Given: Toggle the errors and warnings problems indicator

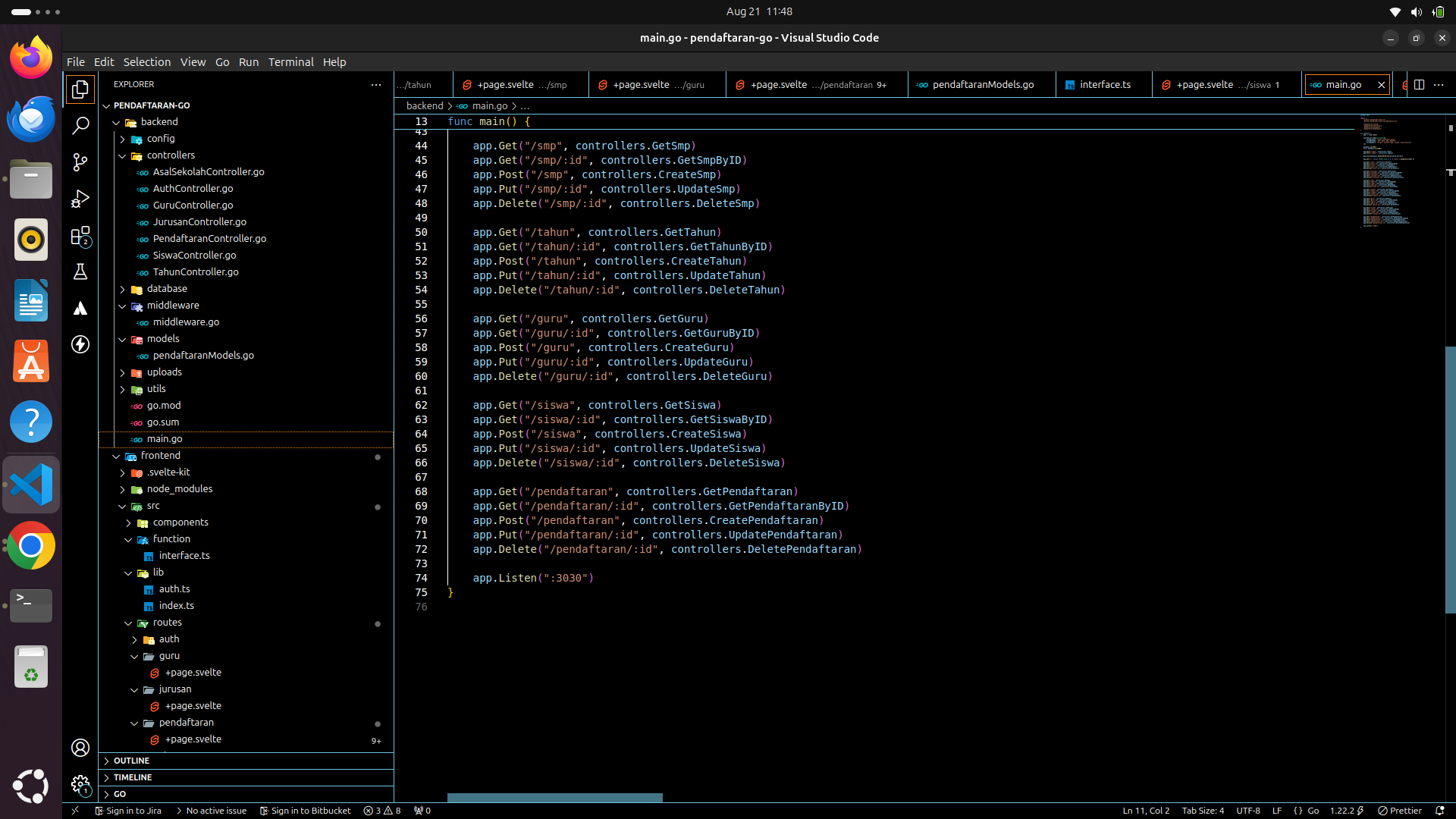Looking at the screenshot, I should click(382, 811).
